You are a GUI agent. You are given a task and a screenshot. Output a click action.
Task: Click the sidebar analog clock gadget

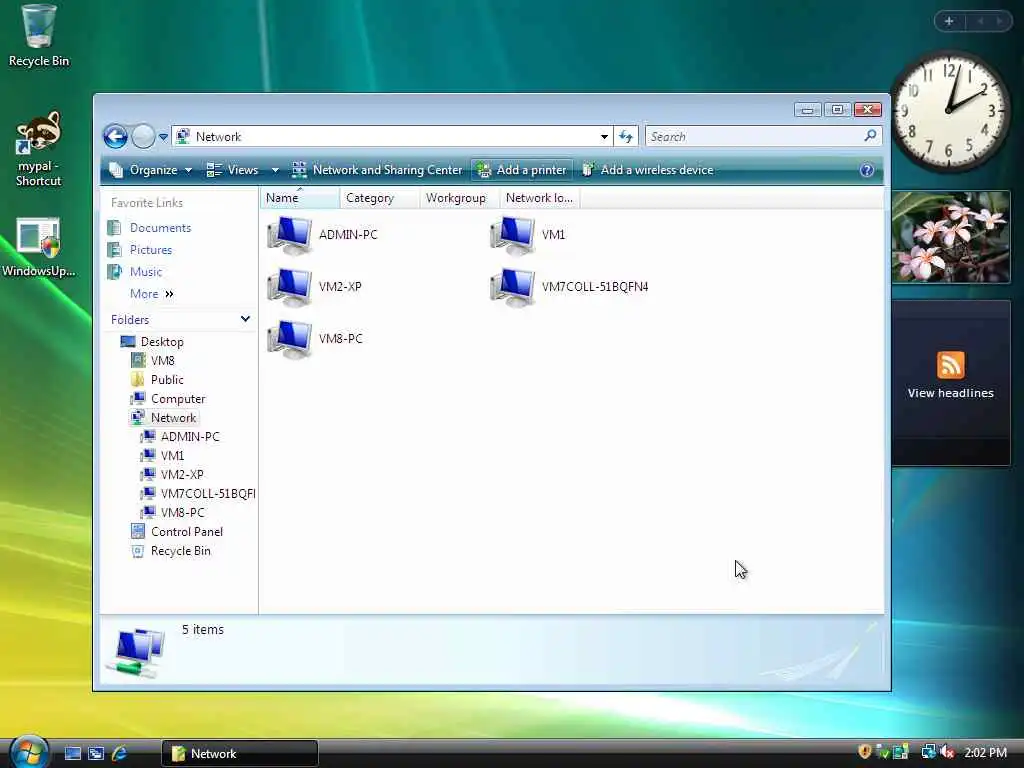point(949,112)
